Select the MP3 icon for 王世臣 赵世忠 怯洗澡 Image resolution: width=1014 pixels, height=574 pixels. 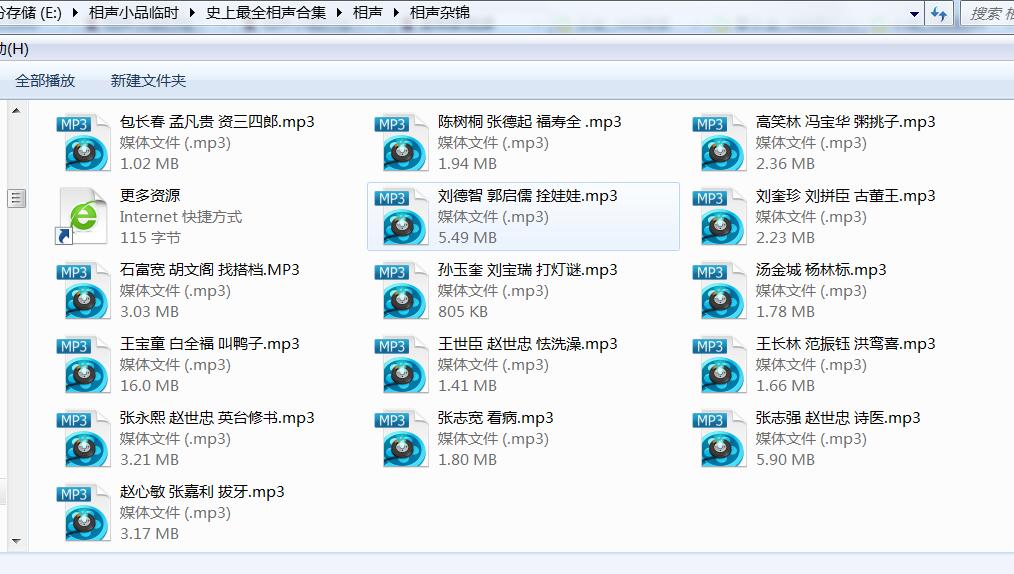[401, 365]
